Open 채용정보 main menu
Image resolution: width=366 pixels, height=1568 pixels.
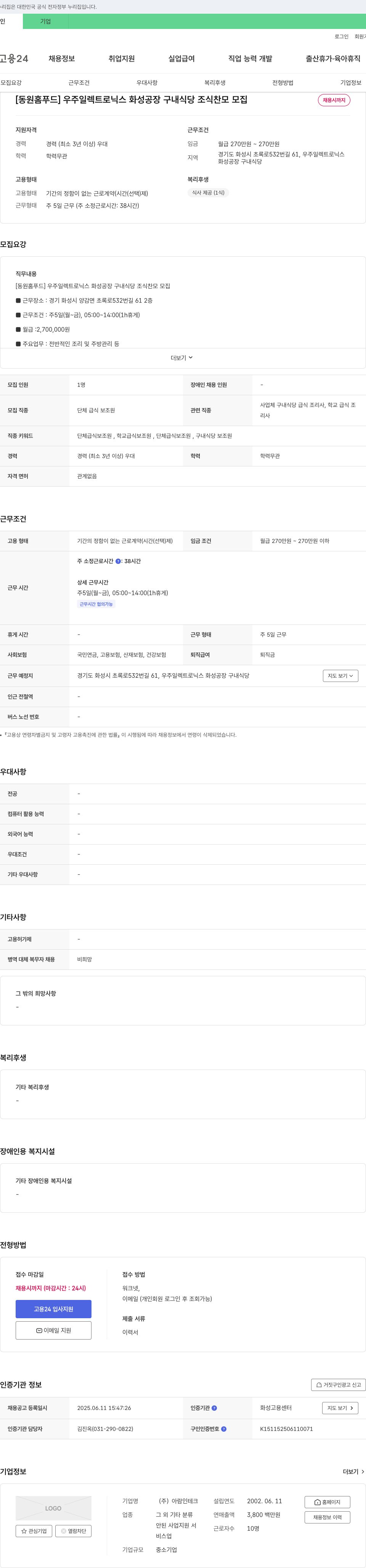pyautogui.click(x=61, y=58)
